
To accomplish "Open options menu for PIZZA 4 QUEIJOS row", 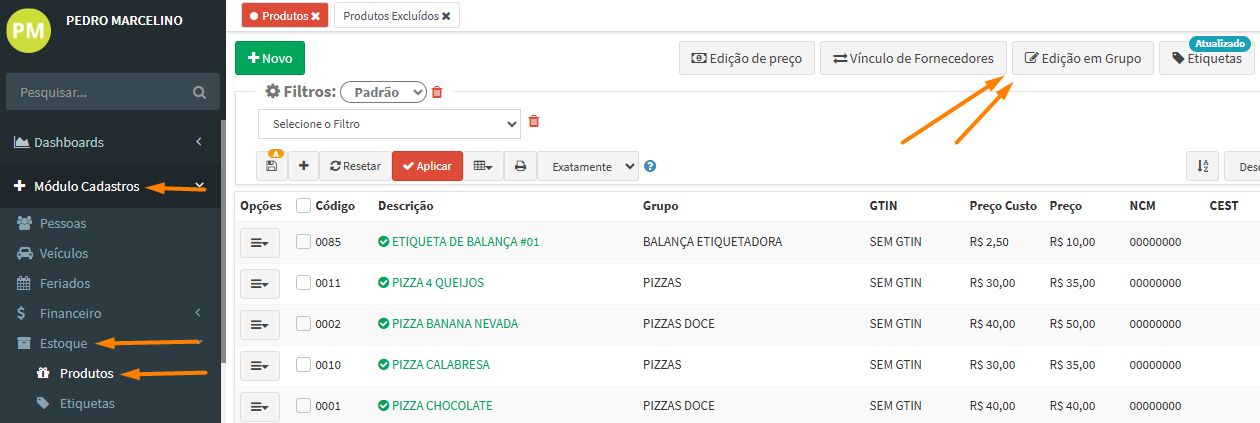I will click(x=259, y=283).
